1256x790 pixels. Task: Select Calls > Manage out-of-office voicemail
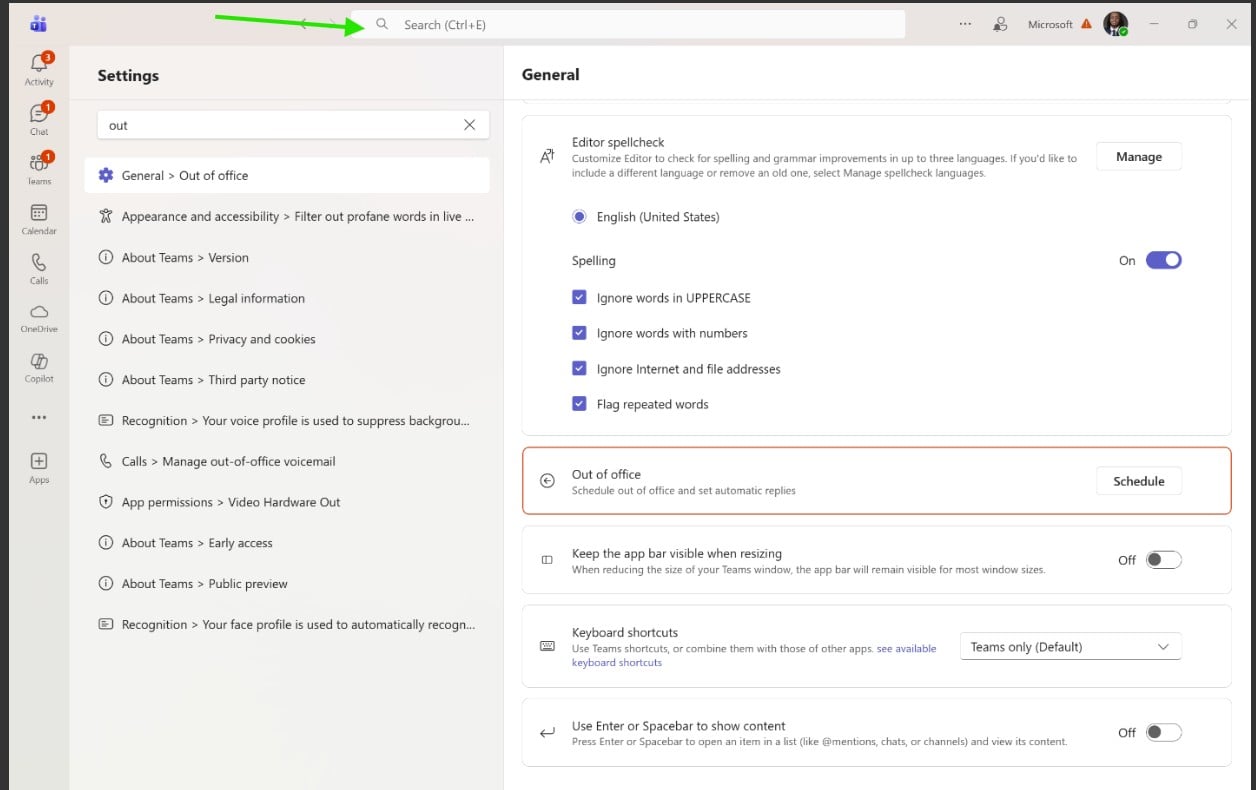tap(228, 461)
